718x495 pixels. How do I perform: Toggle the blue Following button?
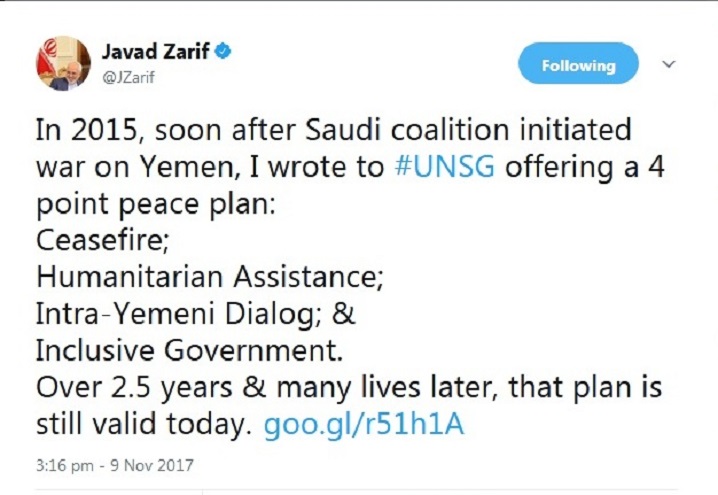[x=578, y=65]
